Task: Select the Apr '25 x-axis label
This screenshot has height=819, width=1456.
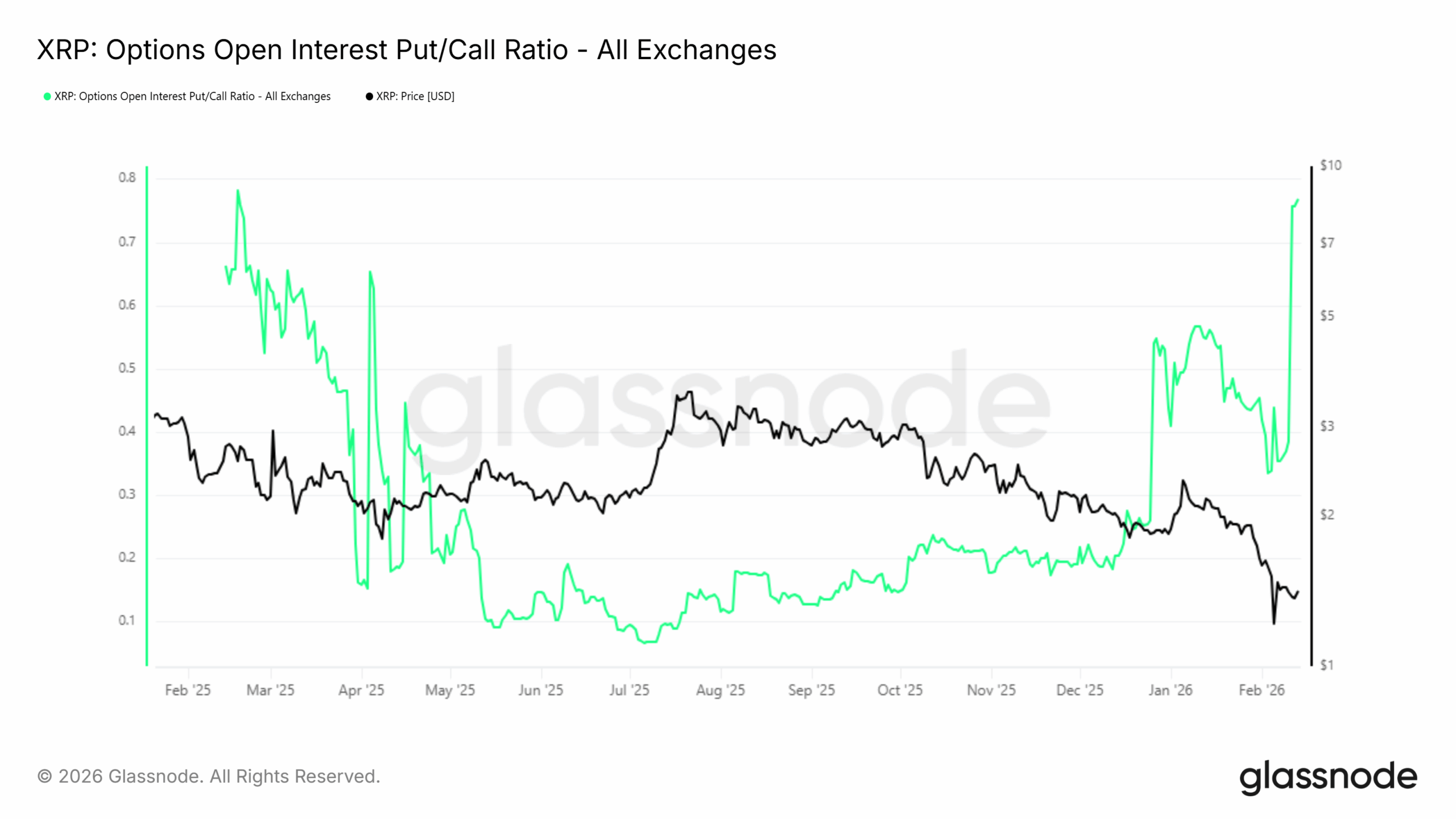Action: (362, 690)
